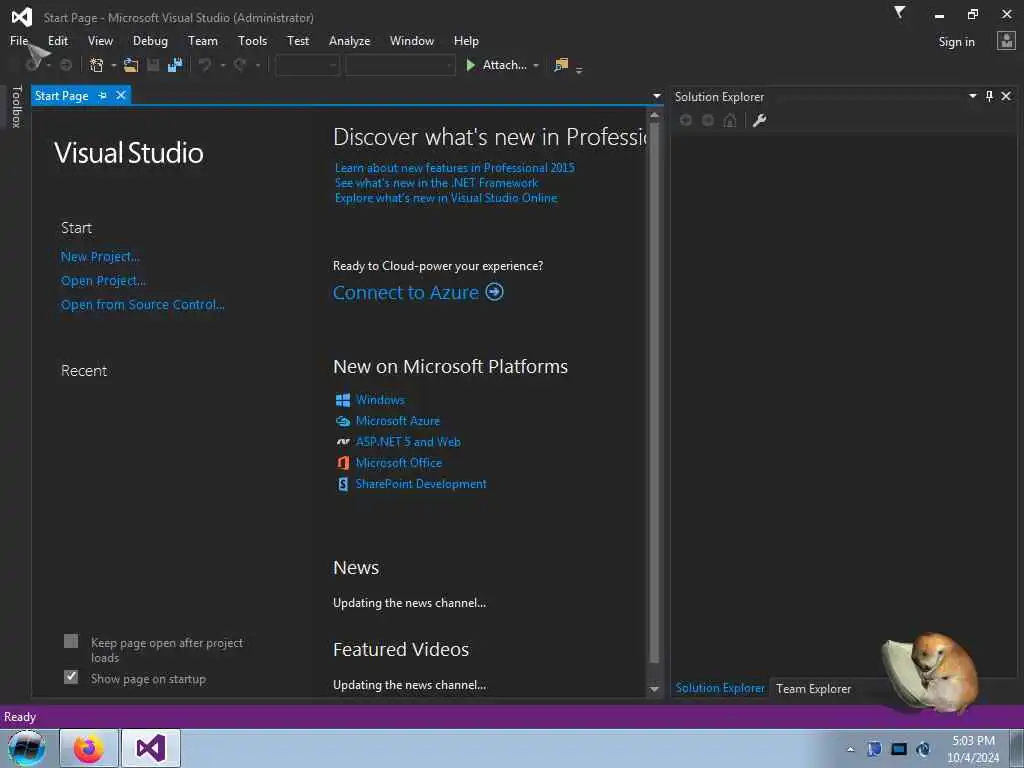The image size is (1024, 768).
Task: Click Start Page scrollbar down arrow
Action: point(654,690)
